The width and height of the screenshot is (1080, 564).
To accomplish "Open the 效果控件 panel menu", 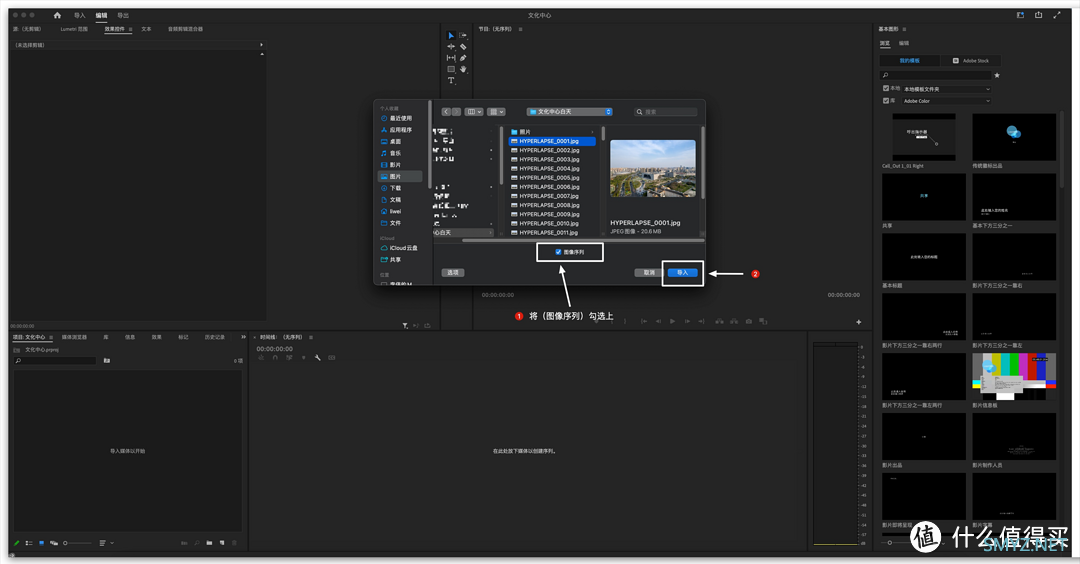I will tap(130, 29).
